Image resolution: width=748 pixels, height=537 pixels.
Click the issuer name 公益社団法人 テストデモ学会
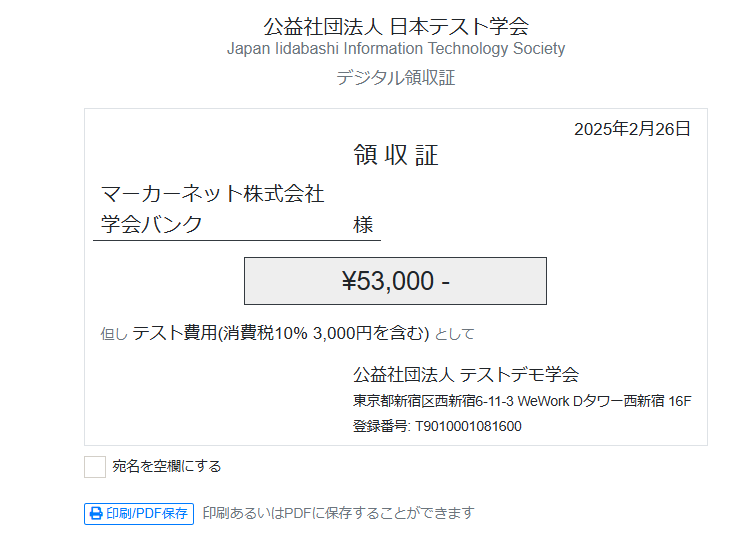tap(466, 374)
